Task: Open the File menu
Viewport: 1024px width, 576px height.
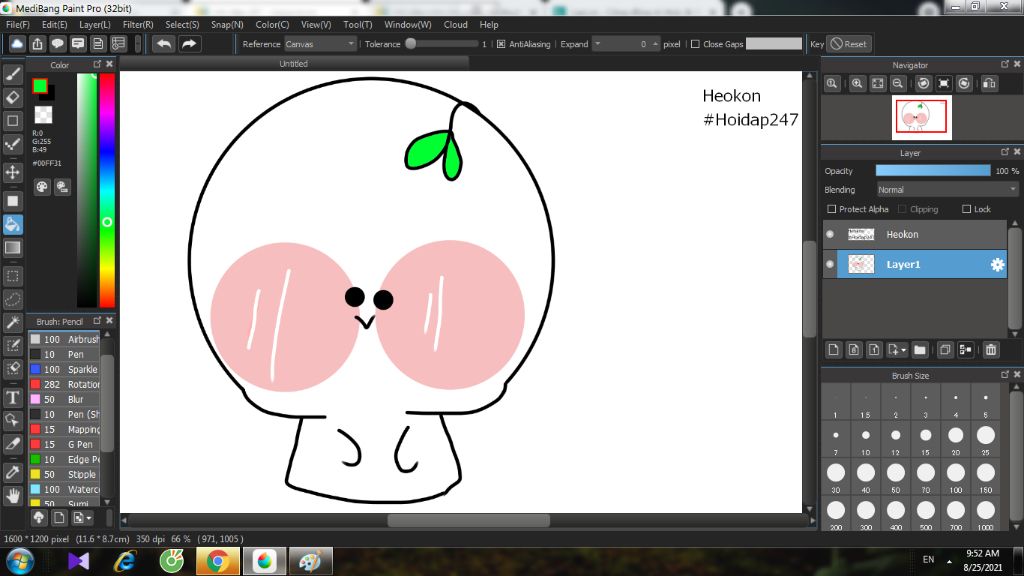Action: [x=18, y=24]
